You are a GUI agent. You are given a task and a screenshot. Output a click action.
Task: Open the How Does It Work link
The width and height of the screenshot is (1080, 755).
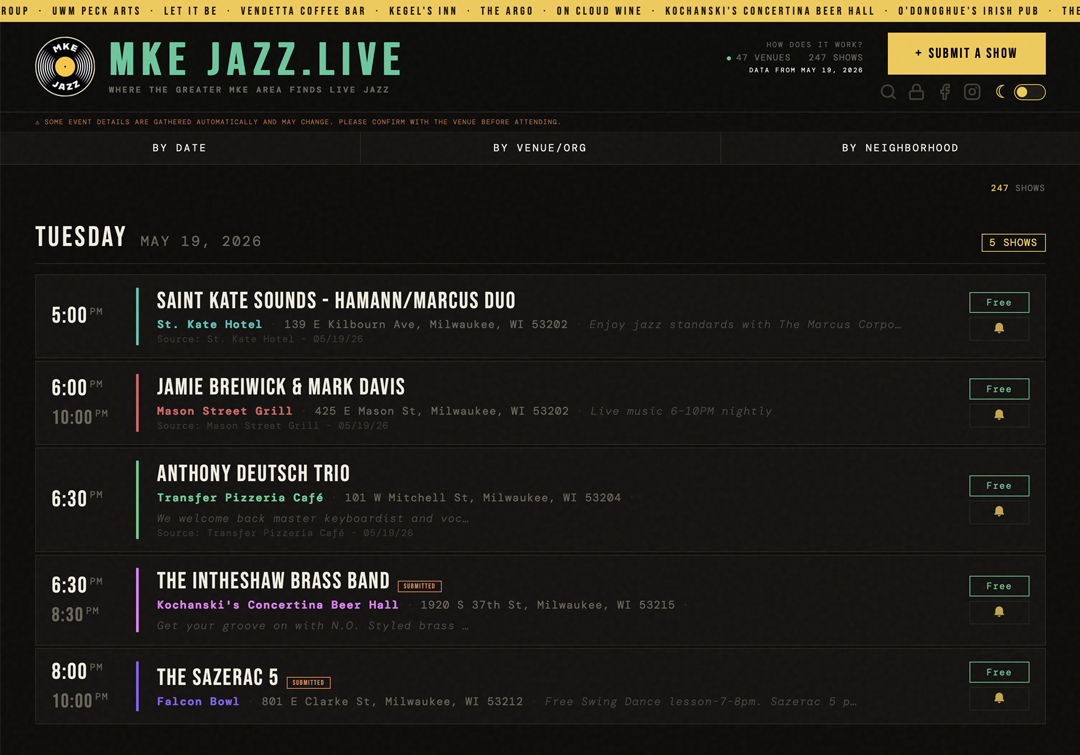pyautogui.click(x=814, y=45)
